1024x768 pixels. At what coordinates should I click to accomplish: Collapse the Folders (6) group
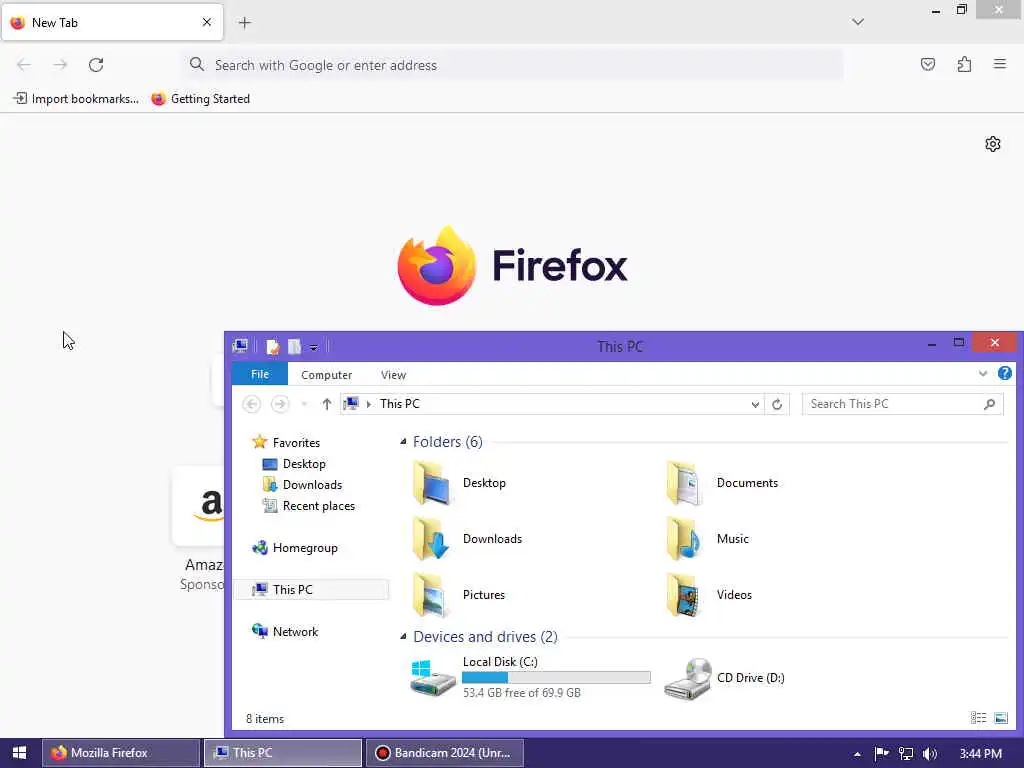click(x=404, y=442)
